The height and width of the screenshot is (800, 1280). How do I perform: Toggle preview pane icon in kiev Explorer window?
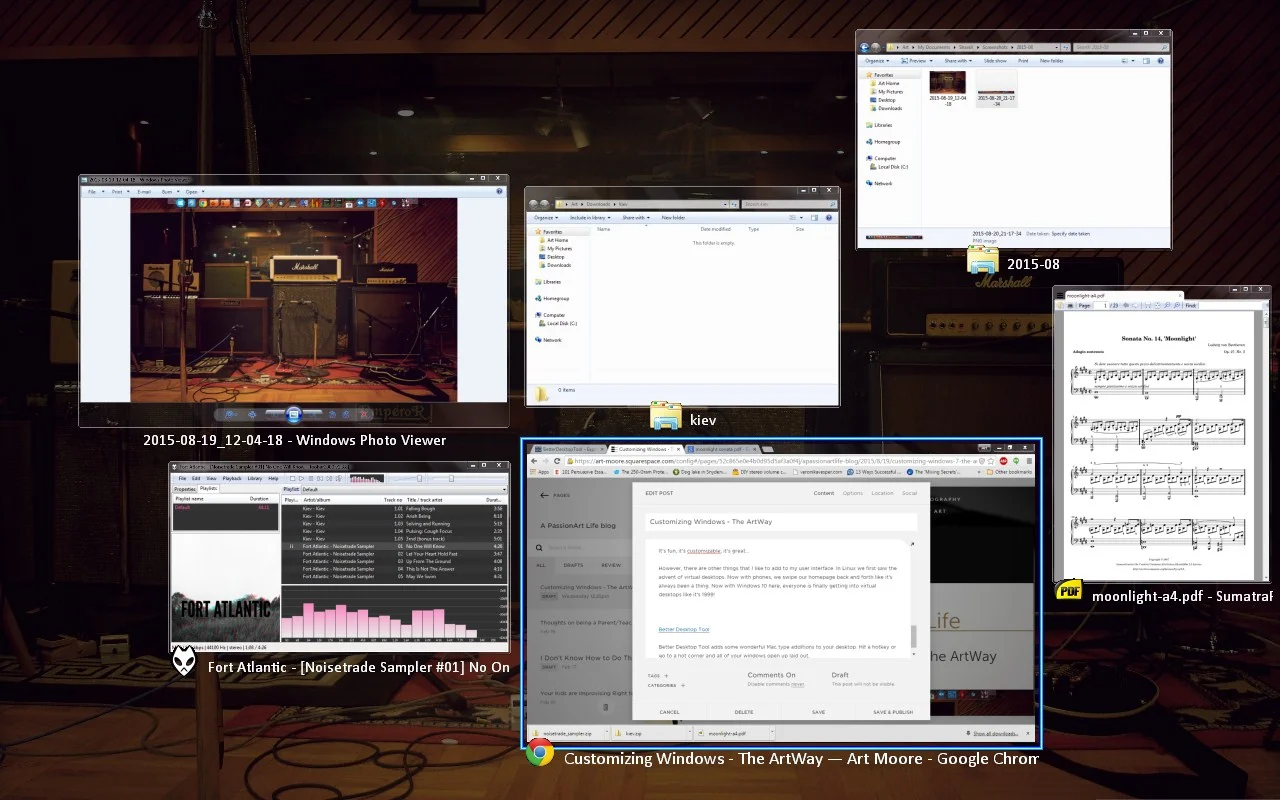[815, 217]
